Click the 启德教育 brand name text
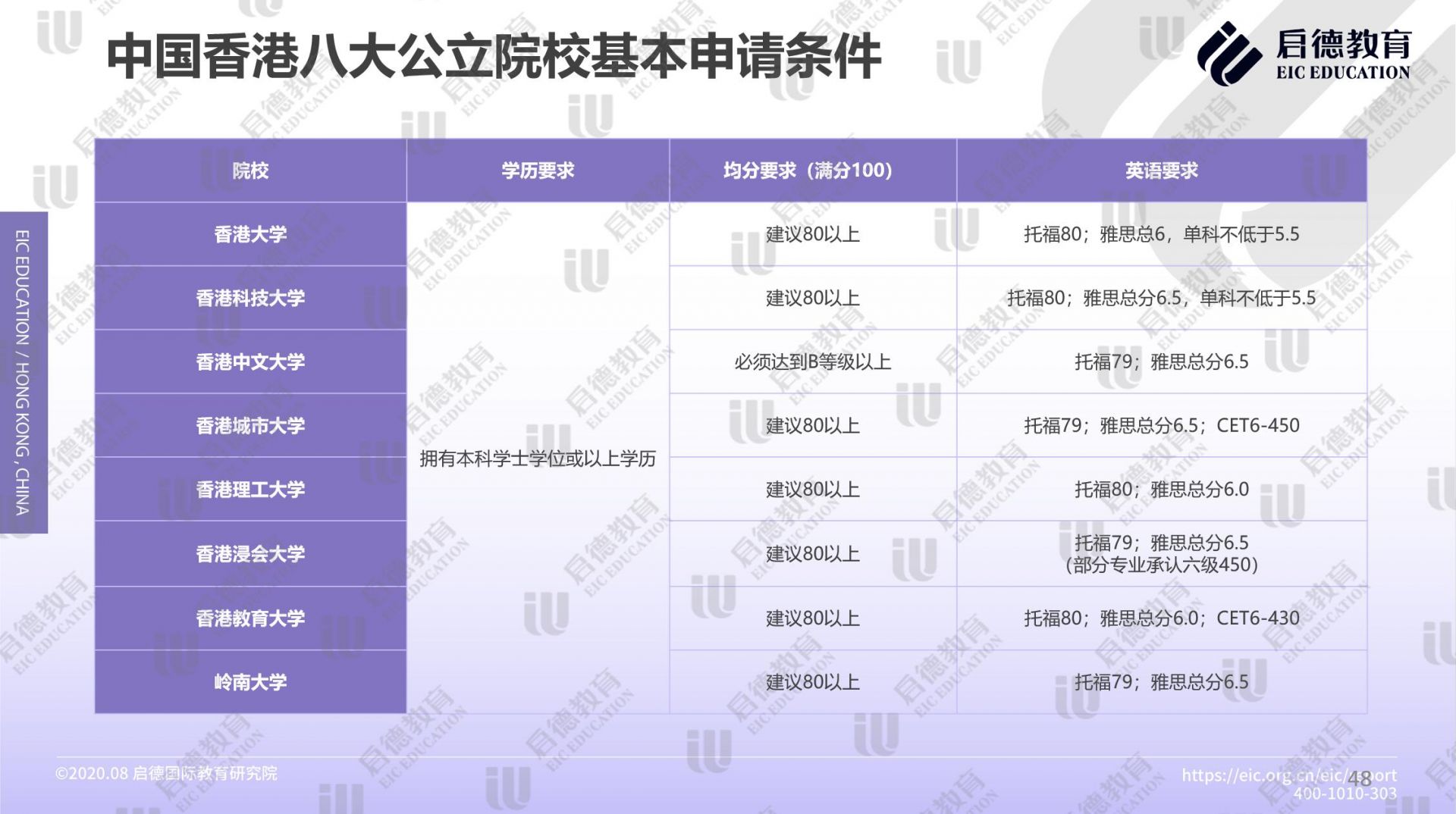The width and height of the screenshot is (1456, 814). [x=1343, y=43]
